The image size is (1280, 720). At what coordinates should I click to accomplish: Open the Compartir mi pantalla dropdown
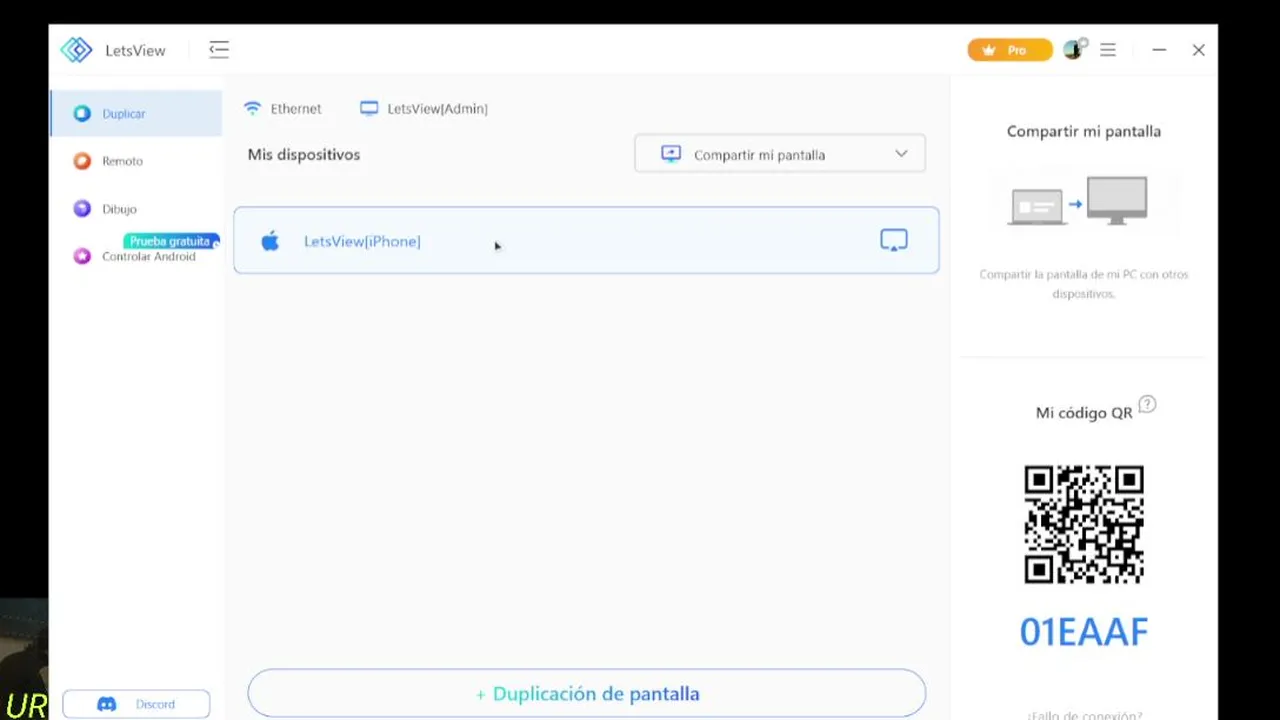click(x=780, y=154)
